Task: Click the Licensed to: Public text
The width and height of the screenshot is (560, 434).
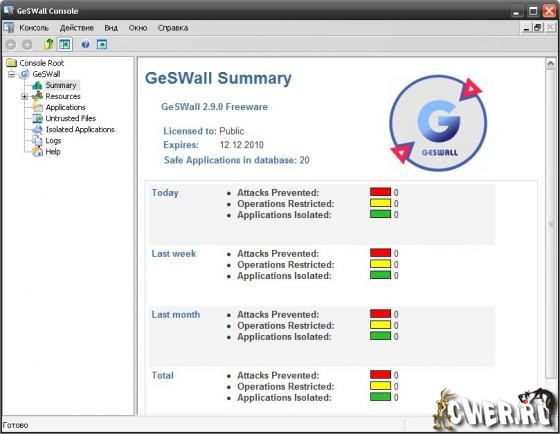Action: pyautogui.click(x=204, y=131)
